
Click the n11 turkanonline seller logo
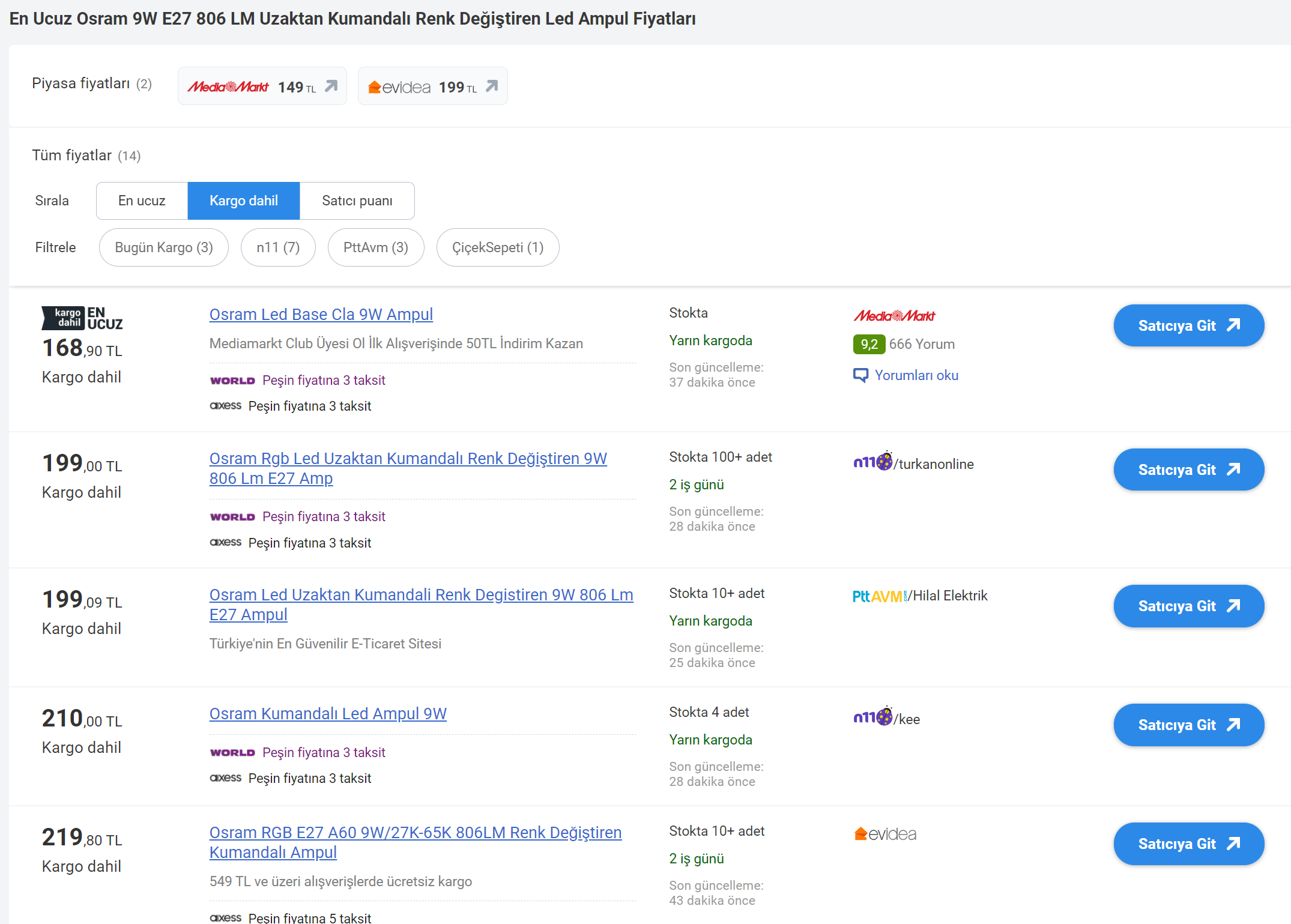point(872,462)
